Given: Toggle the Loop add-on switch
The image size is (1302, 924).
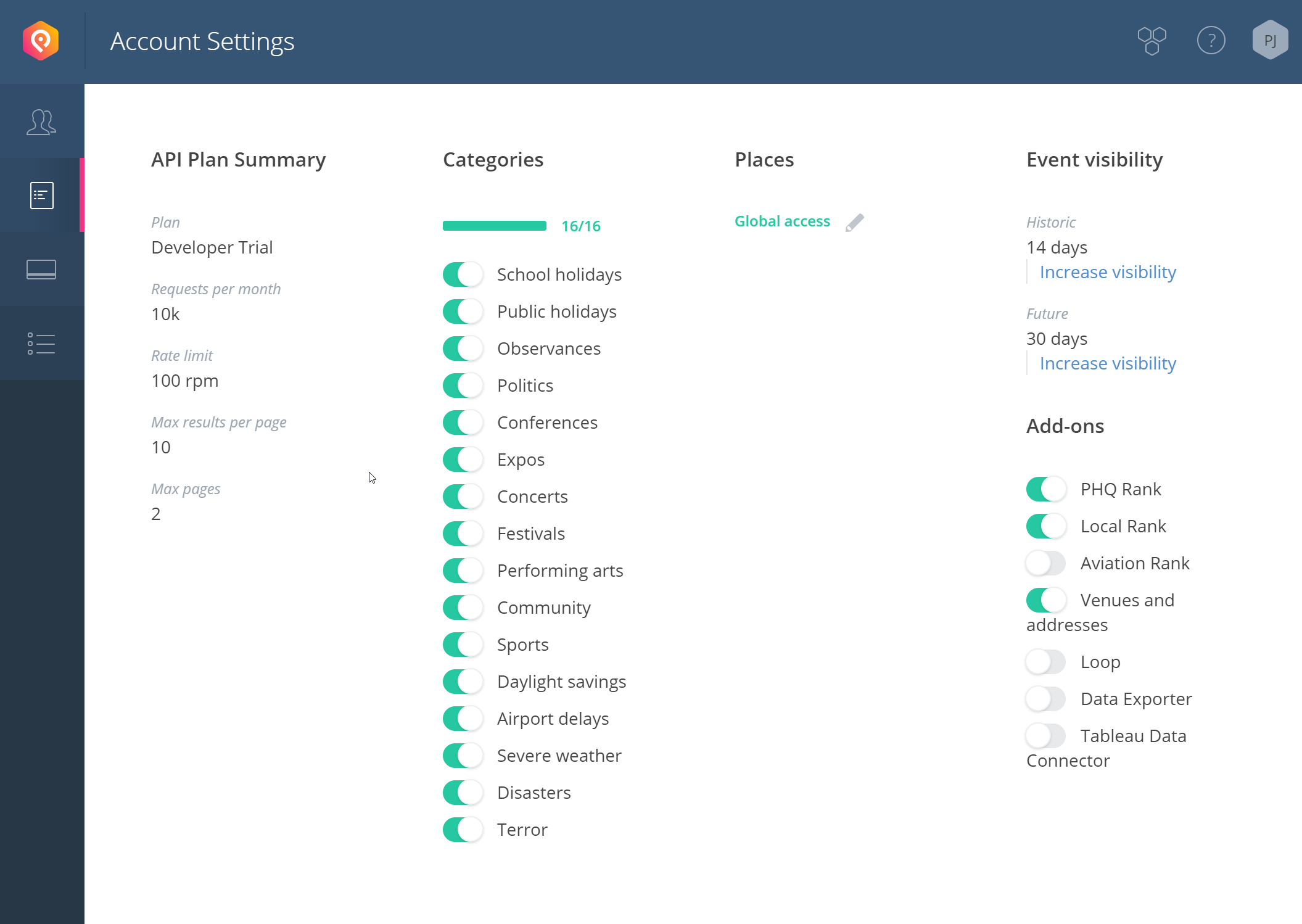Looking at the screenshot, I should [x=1046, y=662].
